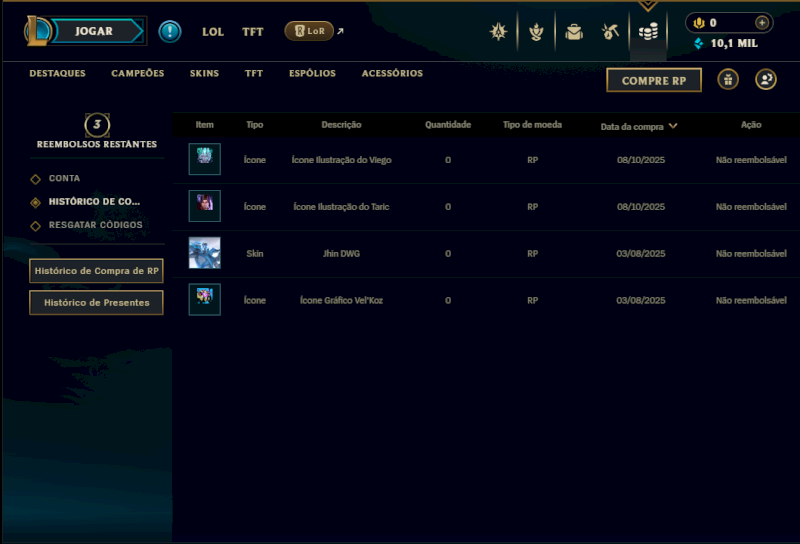Select Conta in the sidebar

(64, 178)
